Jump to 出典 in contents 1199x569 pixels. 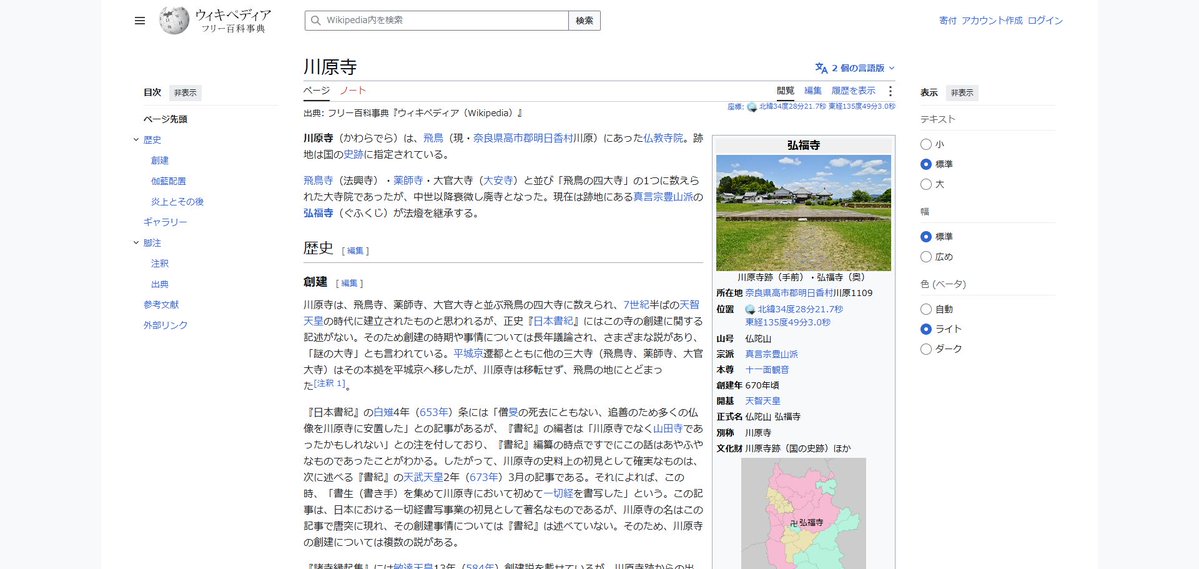click(x=160, y=284)
